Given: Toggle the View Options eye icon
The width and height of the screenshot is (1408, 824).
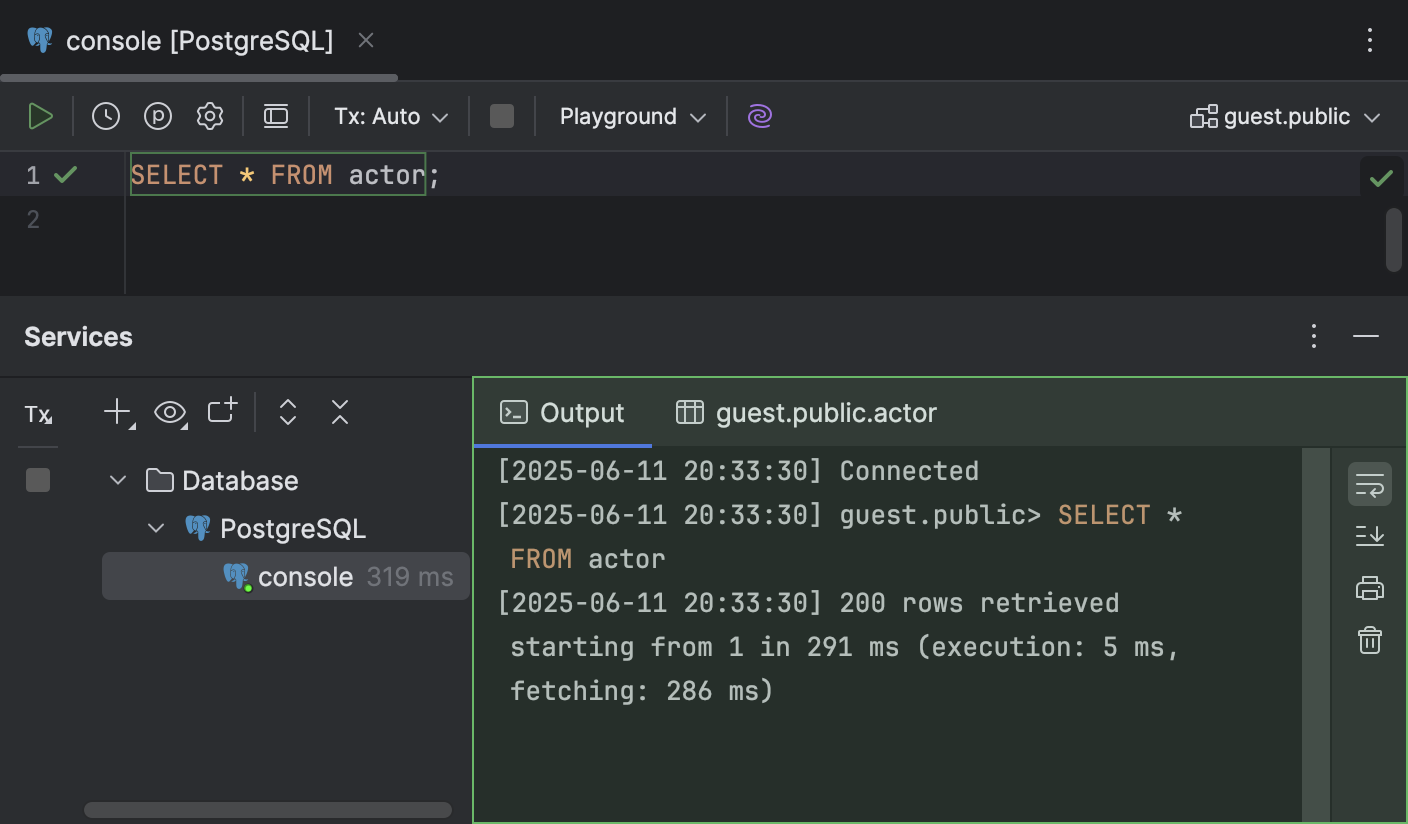Looking at the screenshot, I should [171, 412].
